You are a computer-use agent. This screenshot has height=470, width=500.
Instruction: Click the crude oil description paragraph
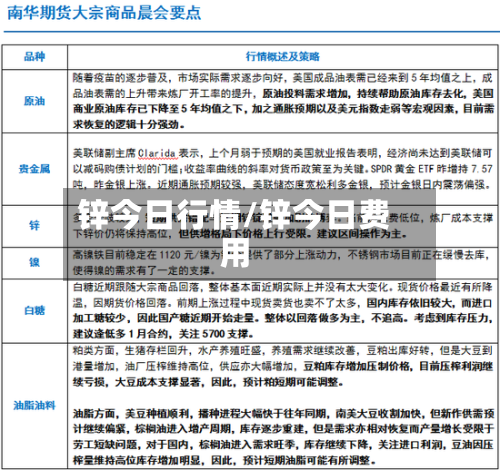click(283, 101)
